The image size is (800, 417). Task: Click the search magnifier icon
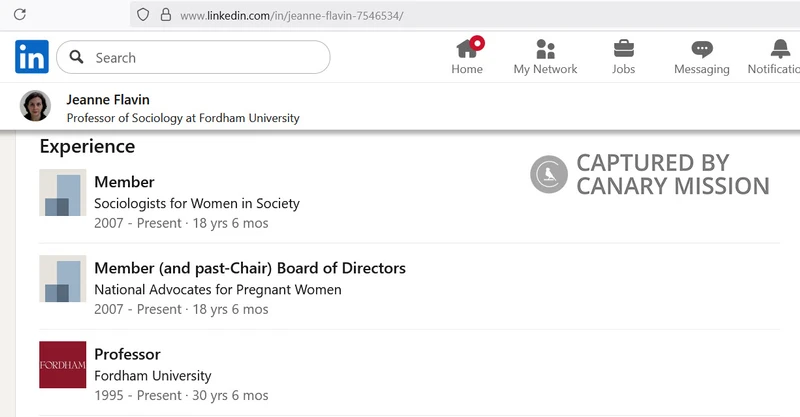click(77, 57)
